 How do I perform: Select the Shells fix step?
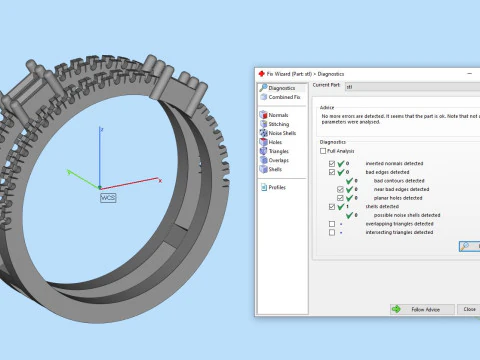point(275,169)
